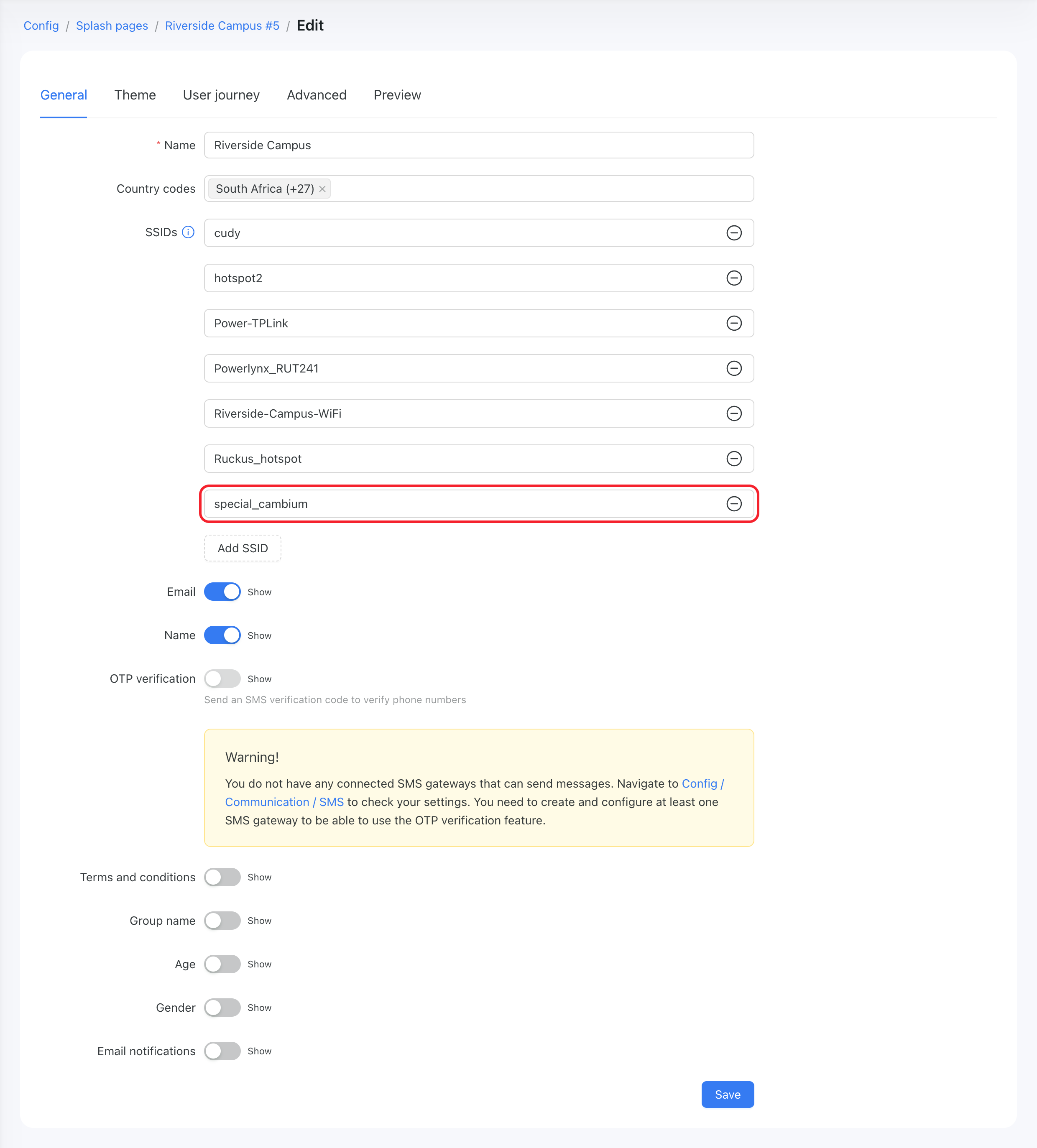This screenshot has height=1148, width=1037.
Task: Enable the Group name toggle
Action: (222, 921)
